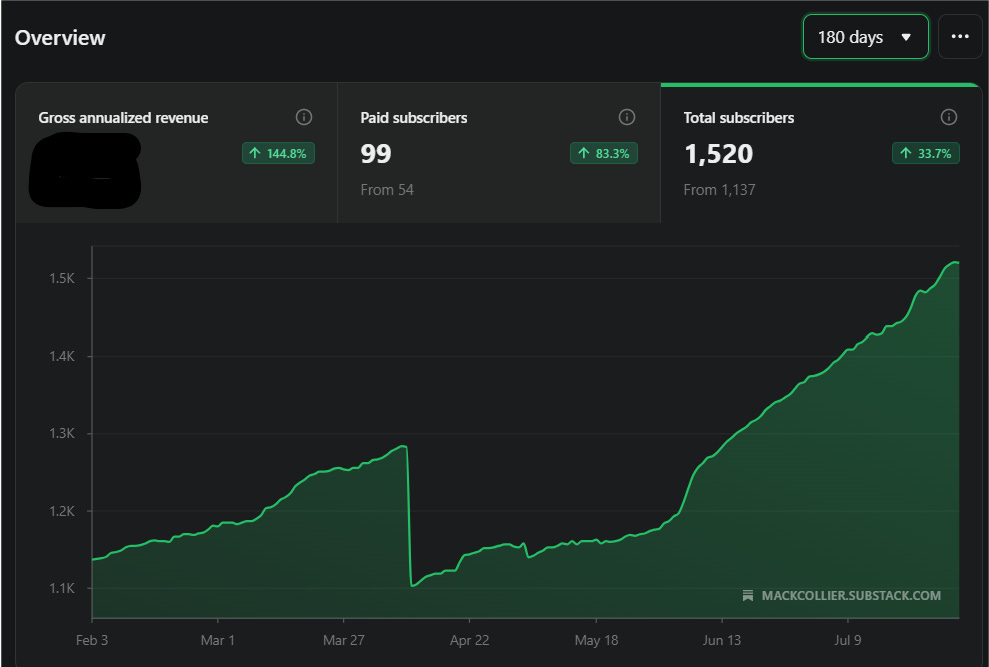
Task: Select the Gross annualized revenue tab
Action: pyautogui.click(x=177, y=153)
